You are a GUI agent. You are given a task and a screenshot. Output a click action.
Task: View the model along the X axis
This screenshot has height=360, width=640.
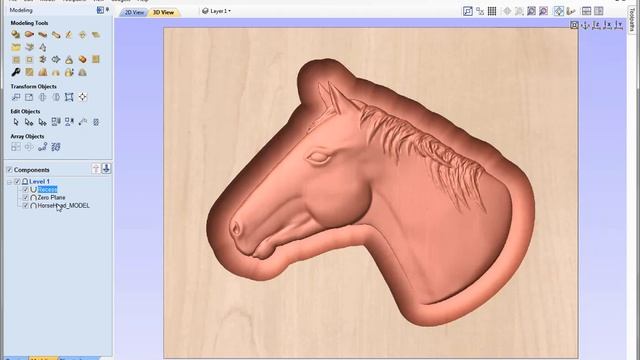(x=607, y=25)
